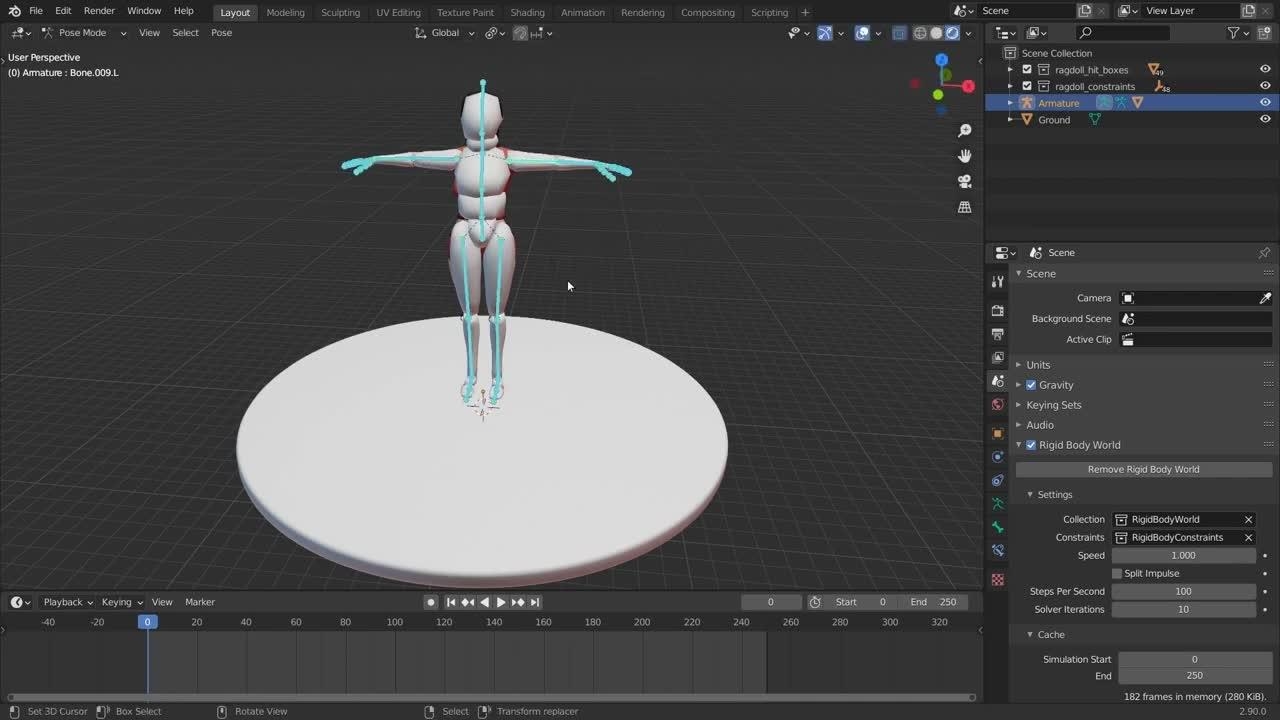Screen dimensions: 1280x720
Task: Hide the Ground object with eye icon
Action: pyautogui.click(x=1265, y=119)
